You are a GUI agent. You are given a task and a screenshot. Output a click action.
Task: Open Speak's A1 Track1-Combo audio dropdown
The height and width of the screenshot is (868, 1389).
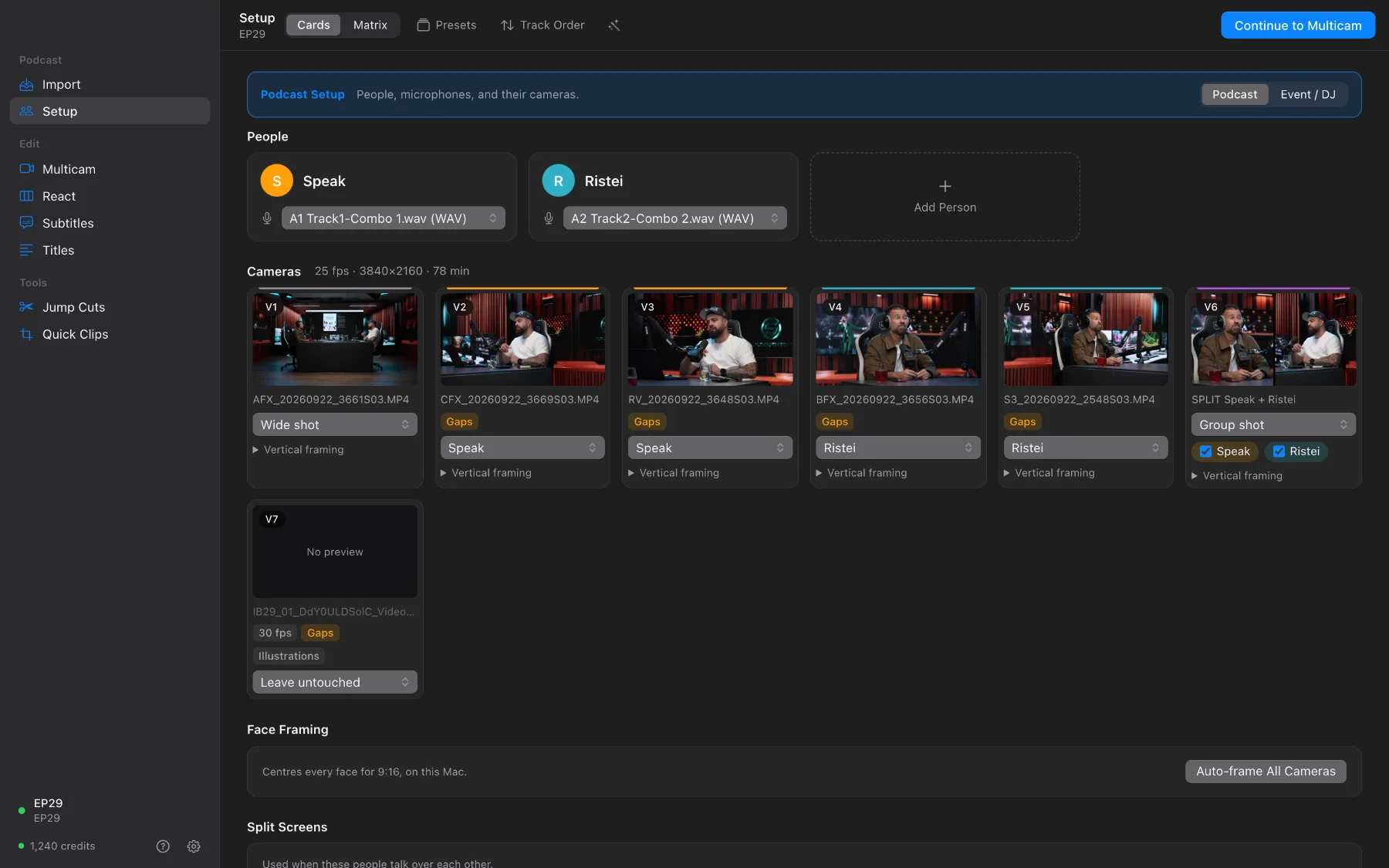pos(394,218)
